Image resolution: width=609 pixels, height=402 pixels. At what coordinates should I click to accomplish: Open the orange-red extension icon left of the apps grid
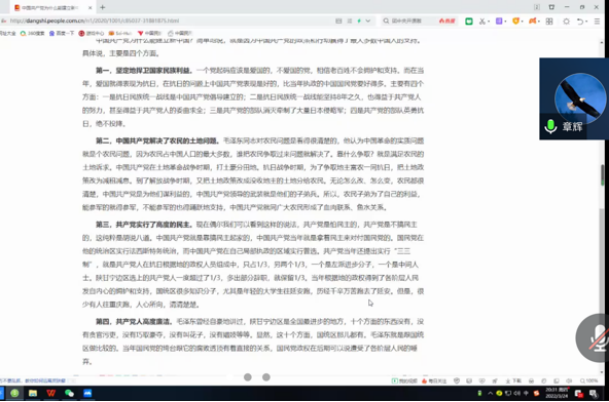click(x=532, y=21)
